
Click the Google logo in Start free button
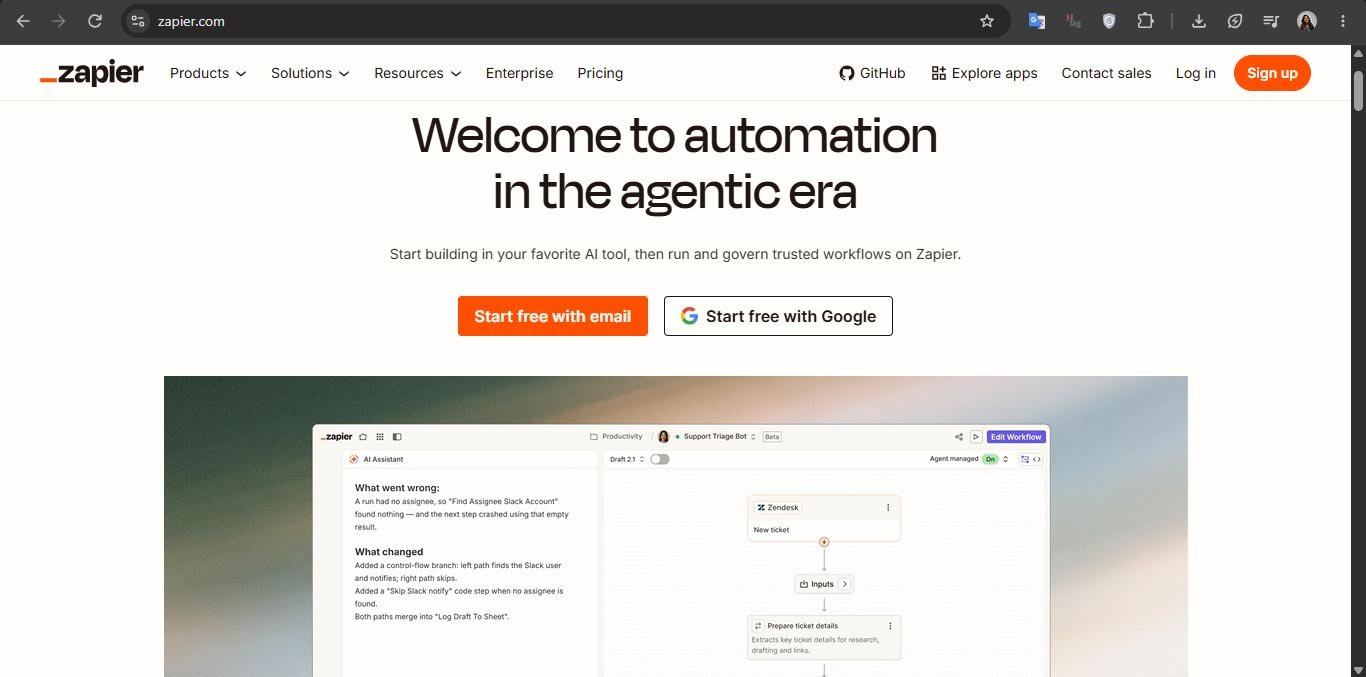click(x=689, y=316)
